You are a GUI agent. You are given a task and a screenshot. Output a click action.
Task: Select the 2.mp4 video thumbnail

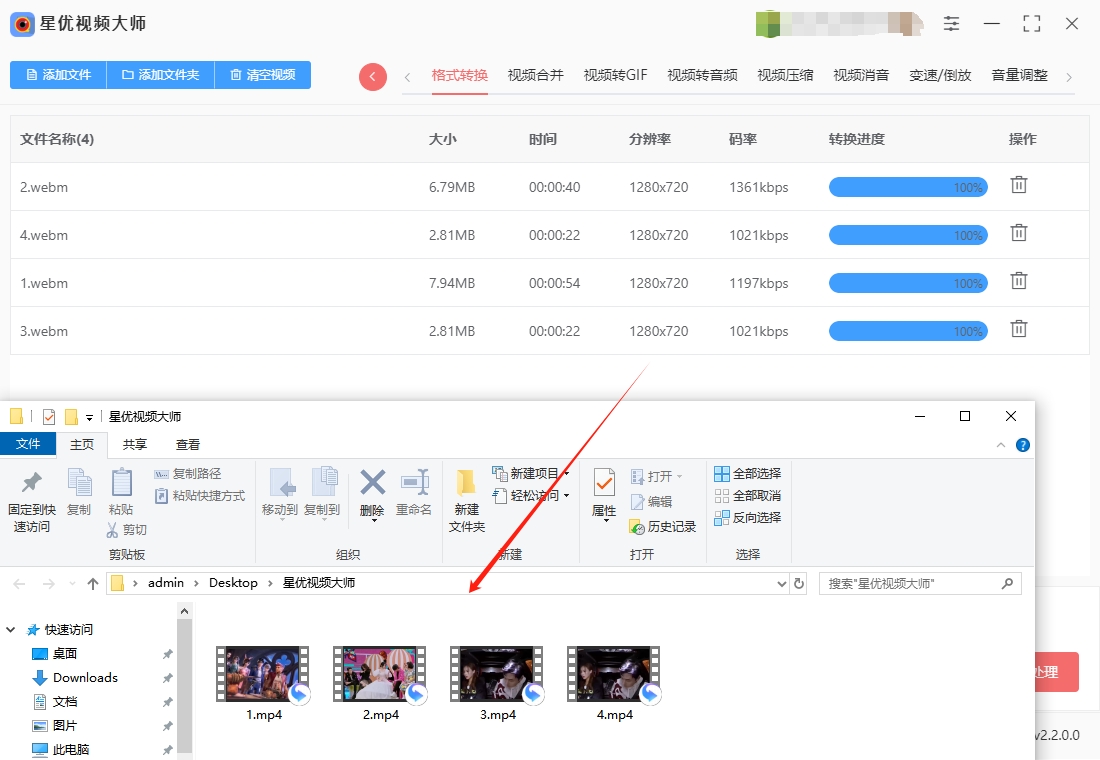380,674
